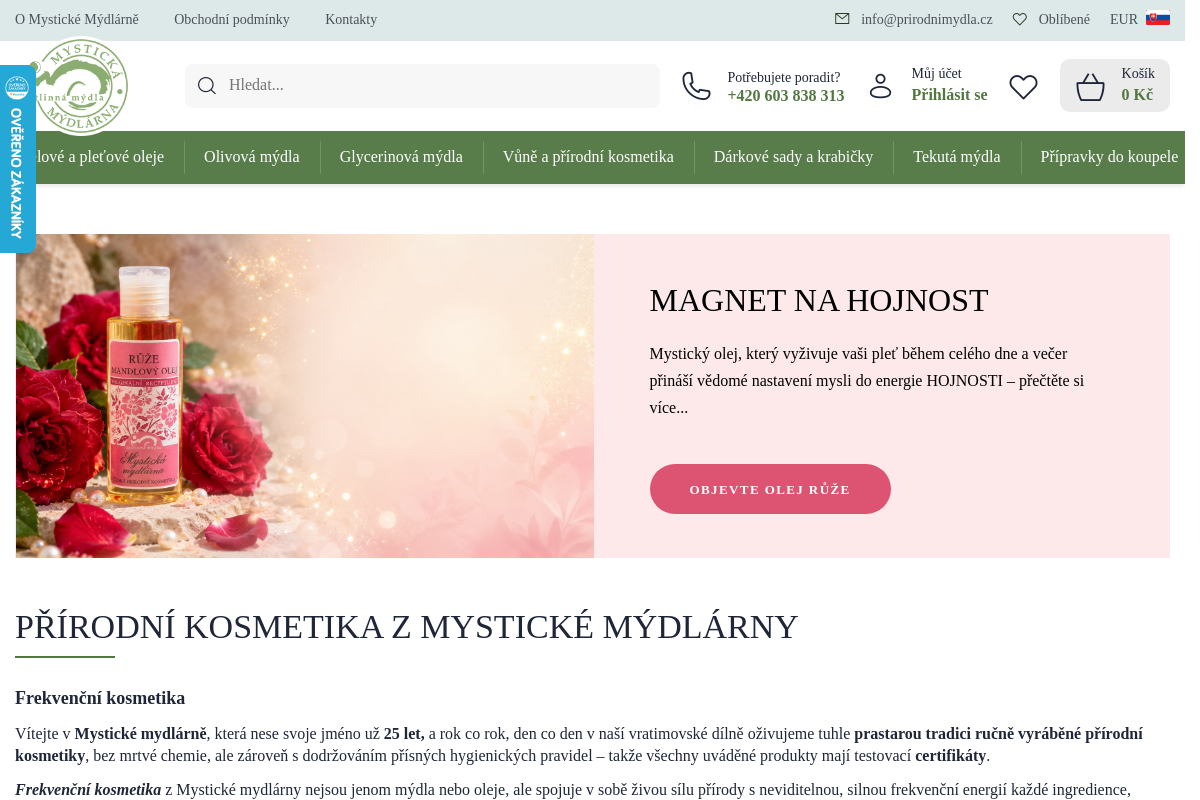Click the search magnifier icon
This screenshot has height=800, width=1200.
point(207,86)
